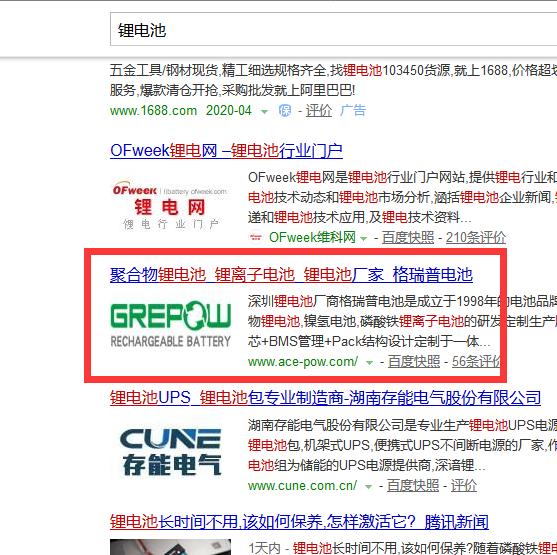This screenshot has width=557, height=555.
Task: Click 评价 link beside the 1688 ad
Action: [x=319, y=111]
